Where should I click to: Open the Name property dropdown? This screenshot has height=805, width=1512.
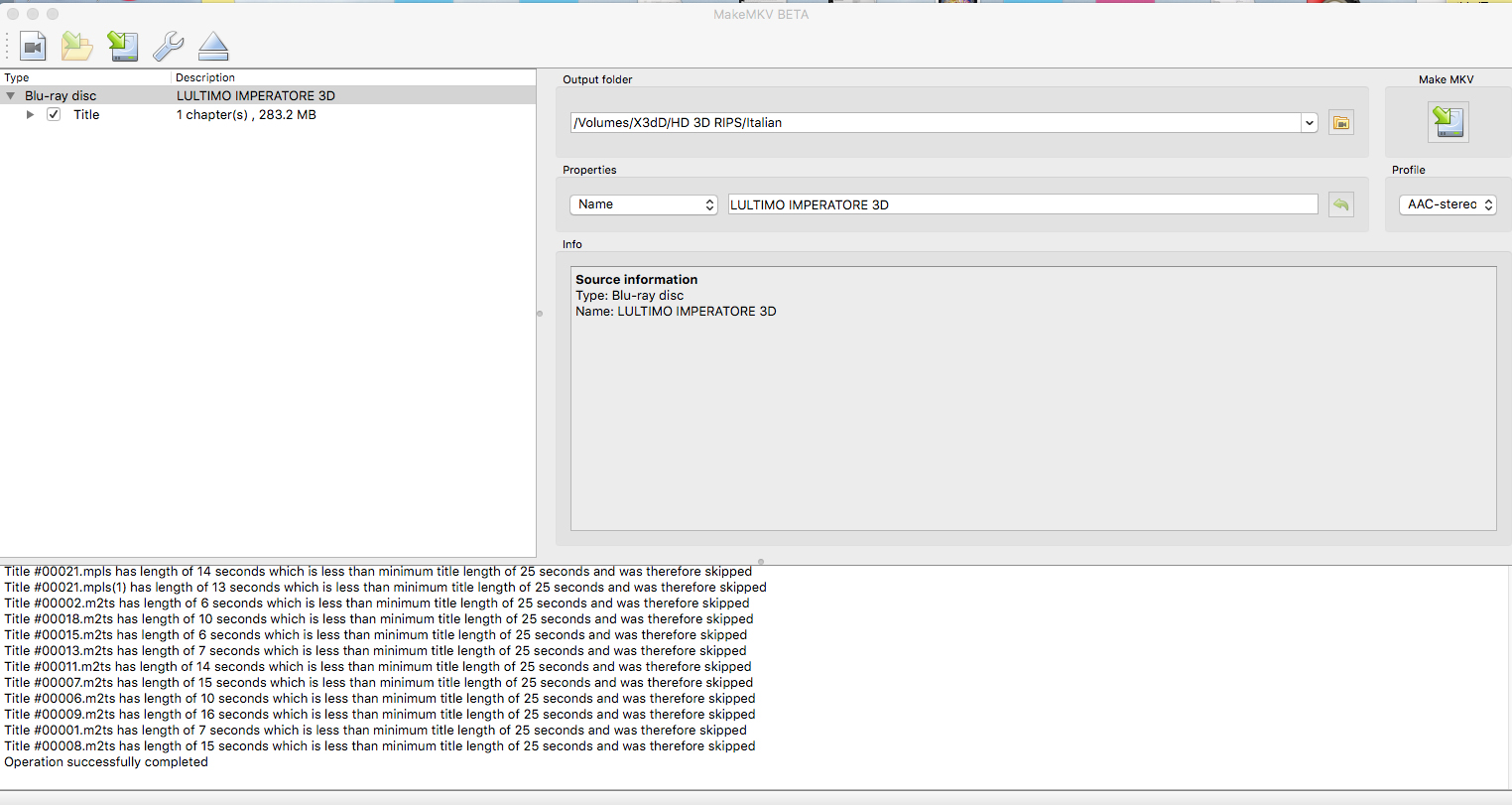click(643, 204)
